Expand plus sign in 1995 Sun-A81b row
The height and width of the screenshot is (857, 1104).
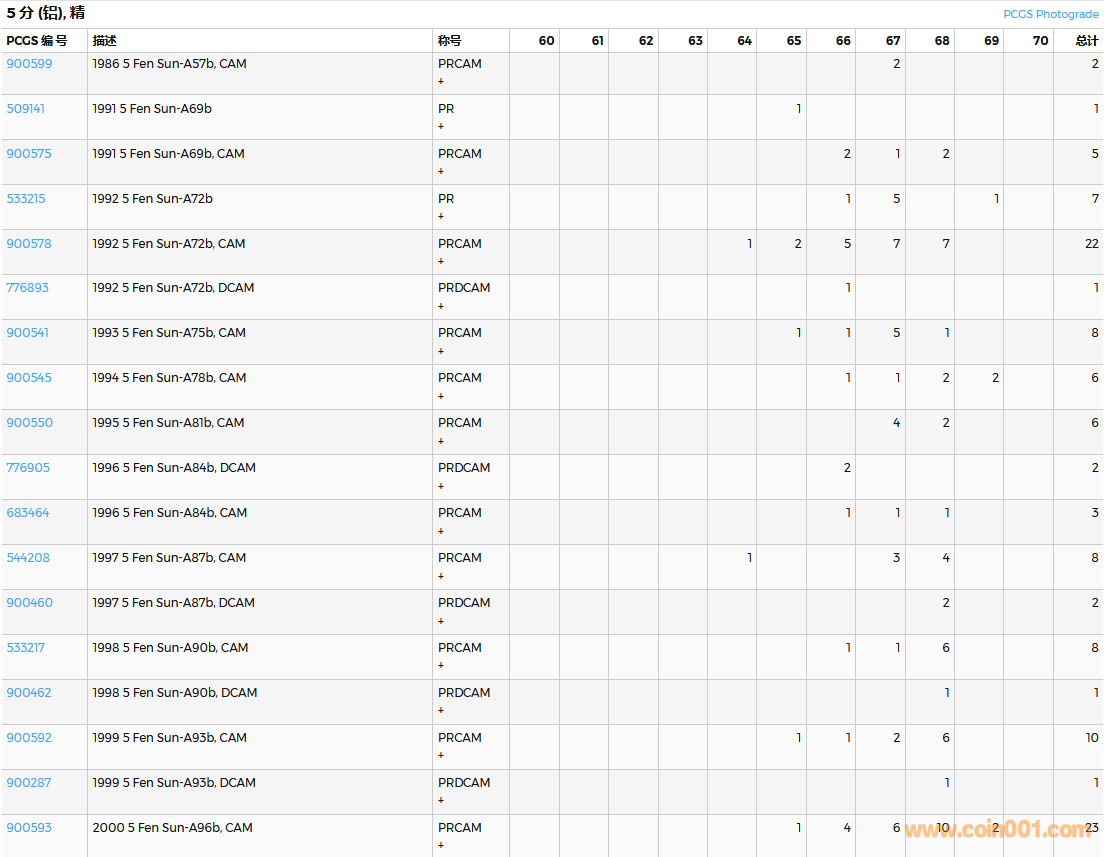(x=441, y=441)
